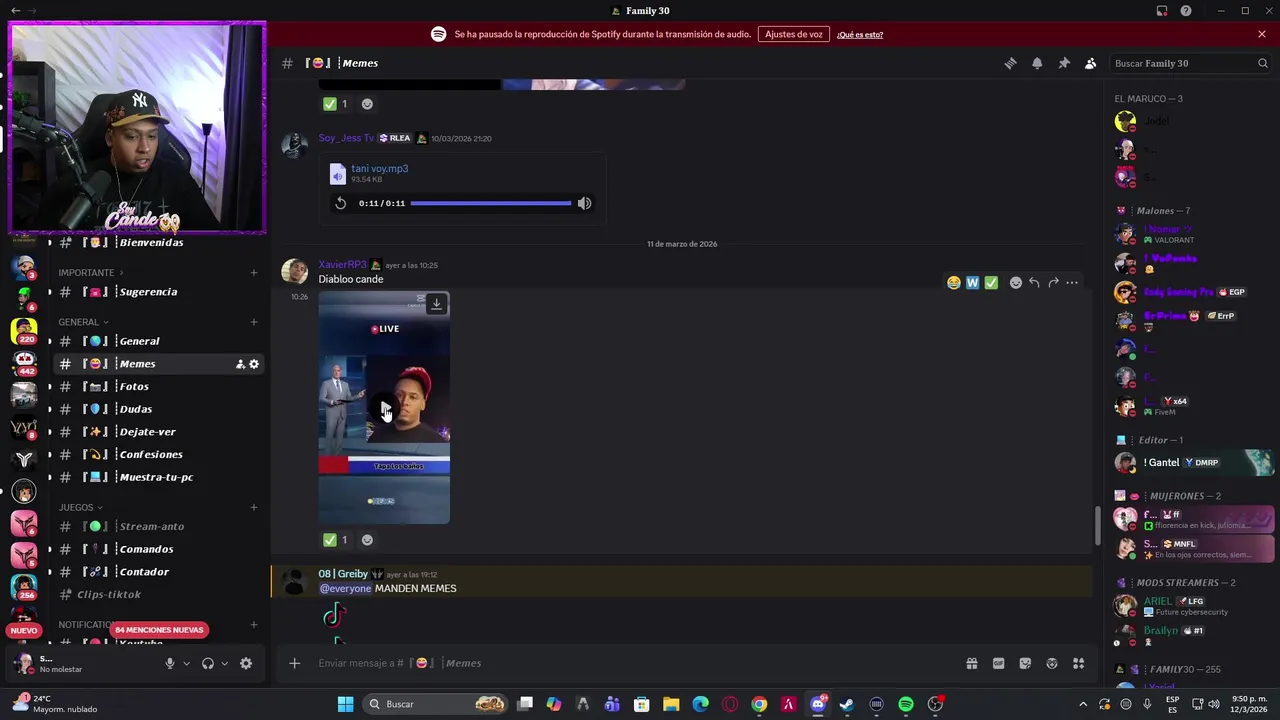This screenshot has height=720, width=1280.
Task: React with laughing emoji quick reaction
Action: click(x=954, y=283)
